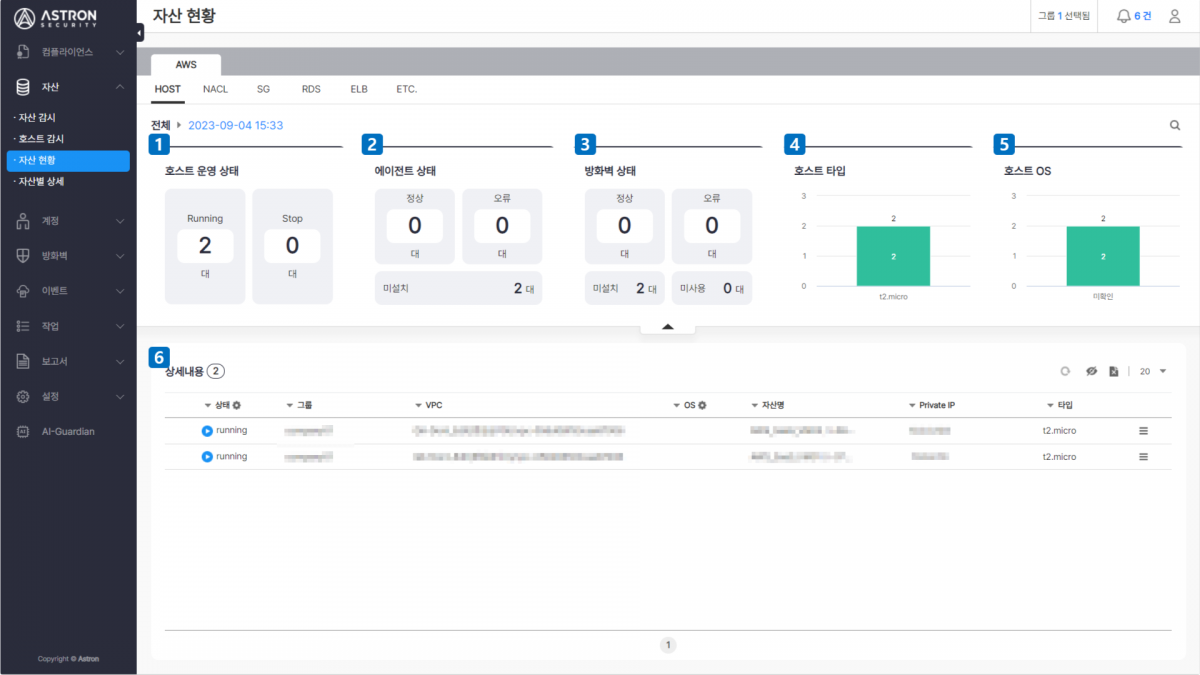Click the 미확인 green bar in 호스트 OS
1200x675 pixels.
1103,256
